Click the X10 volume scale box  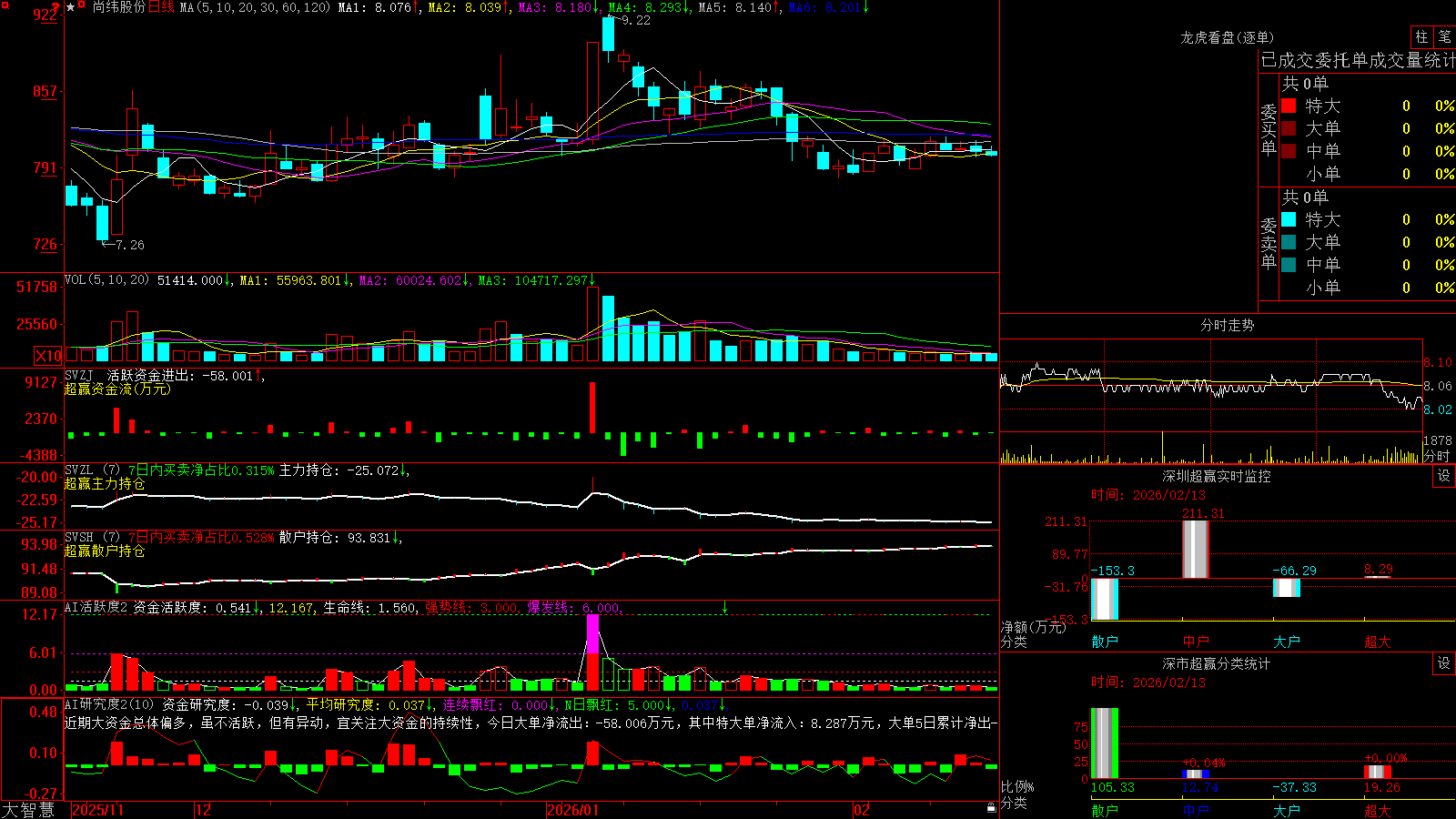tap(48, 356)
